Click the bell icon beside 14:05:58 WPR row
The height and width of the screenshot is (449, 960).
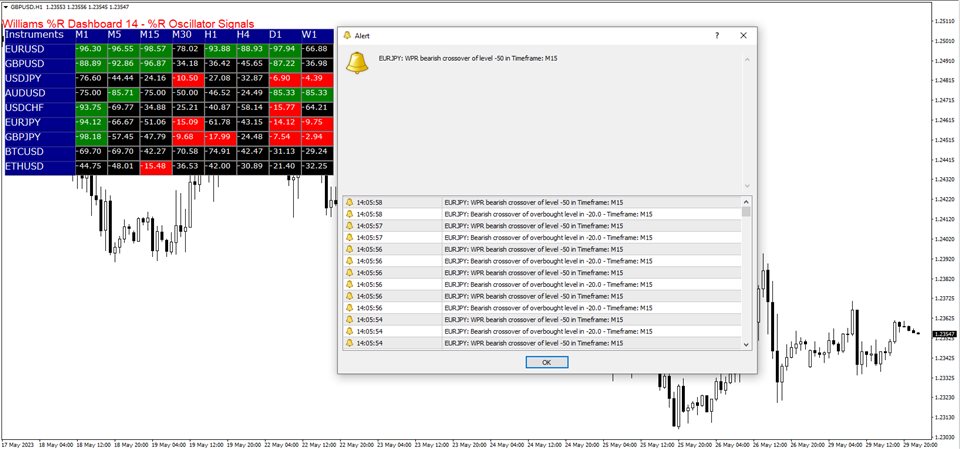[x=350, y=202]
